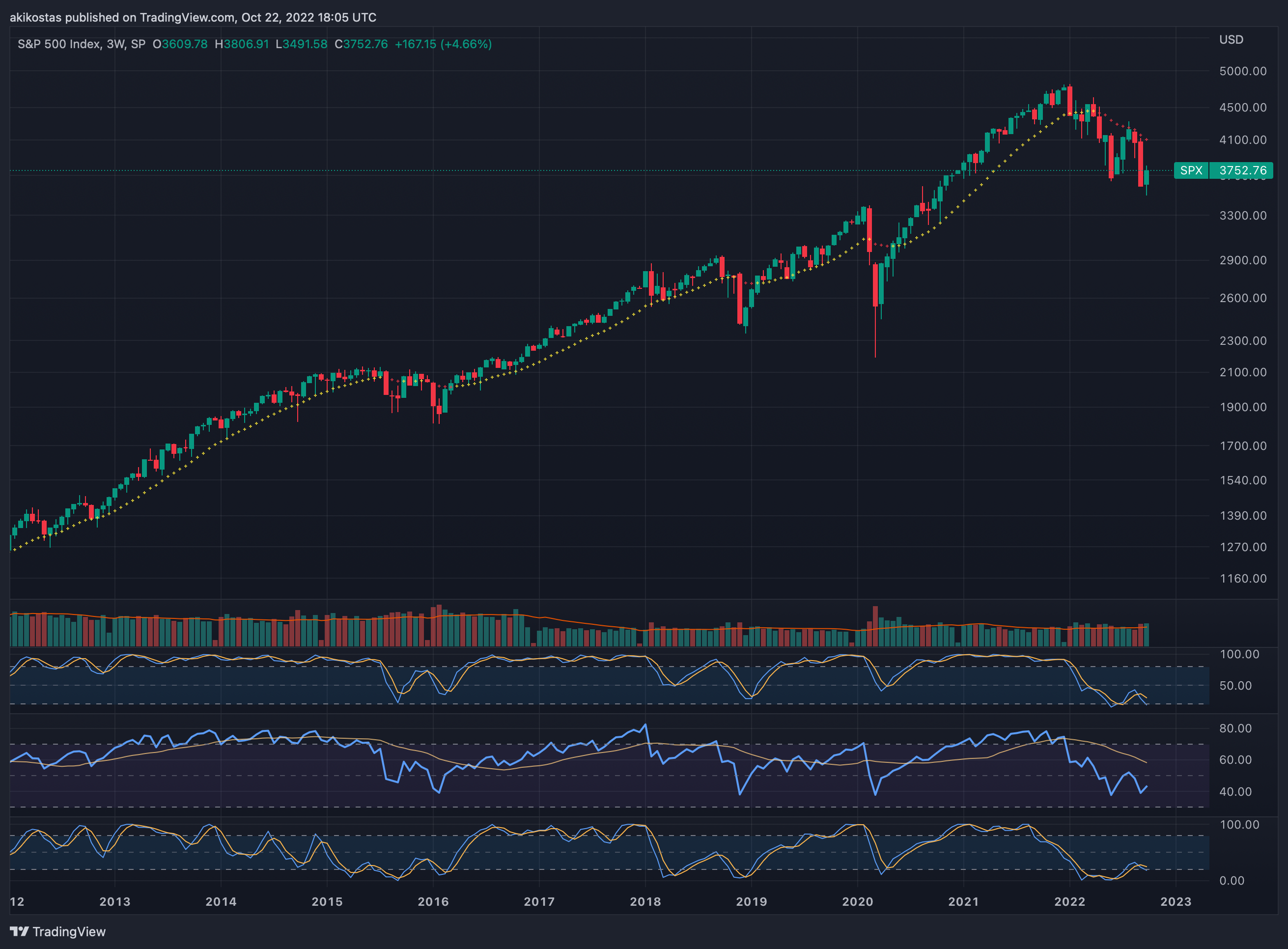Click the 2023 year label on time axis
1288x949 pixels.
[1176, 901]
